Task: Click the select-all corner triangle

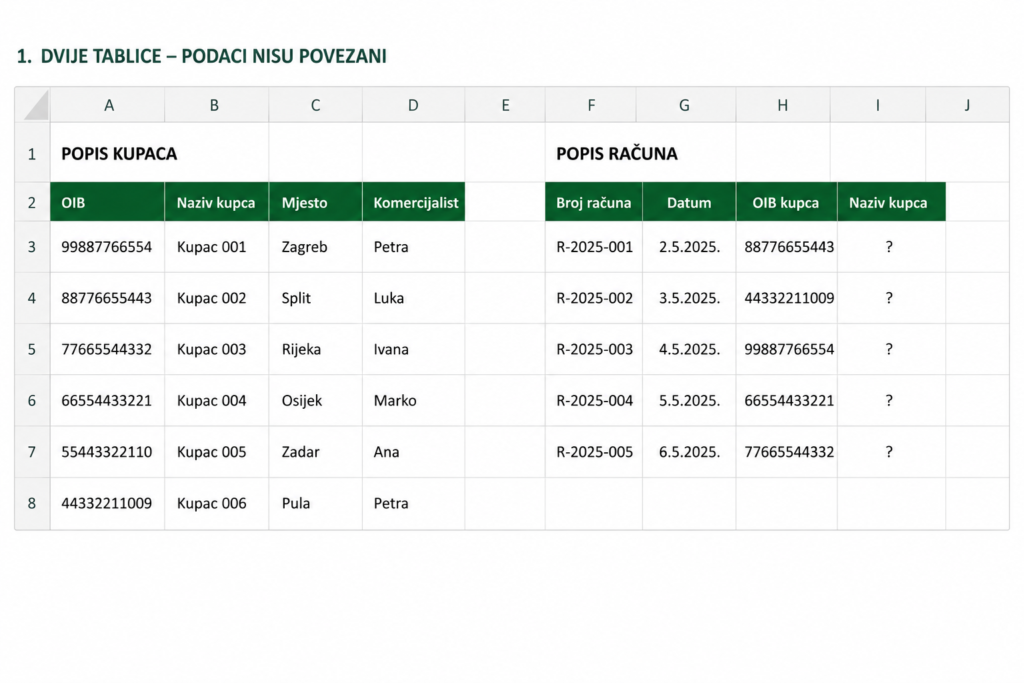Action: (x=33, y=104)
